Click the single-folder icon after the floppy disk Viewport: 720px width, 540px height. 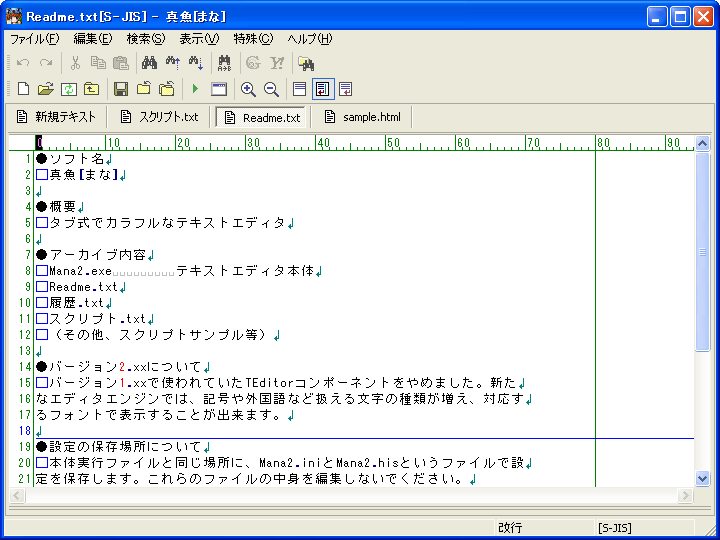click(x=144, y=89)
